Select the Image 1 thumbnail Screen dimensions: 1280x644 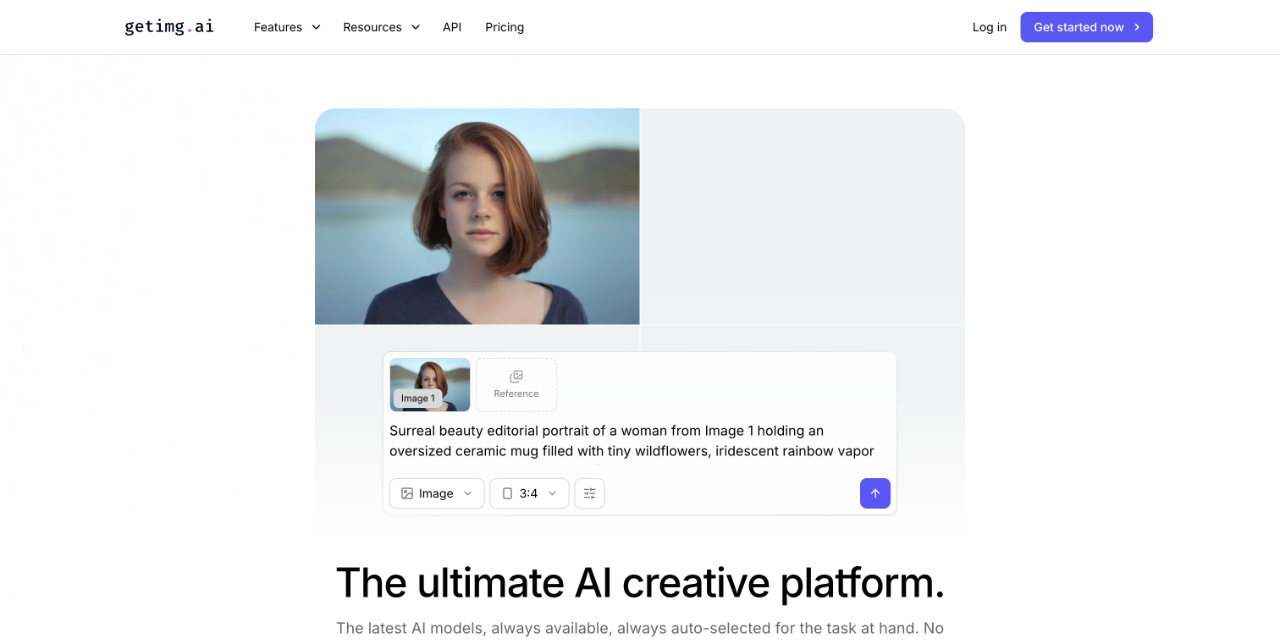click(429, 385)
